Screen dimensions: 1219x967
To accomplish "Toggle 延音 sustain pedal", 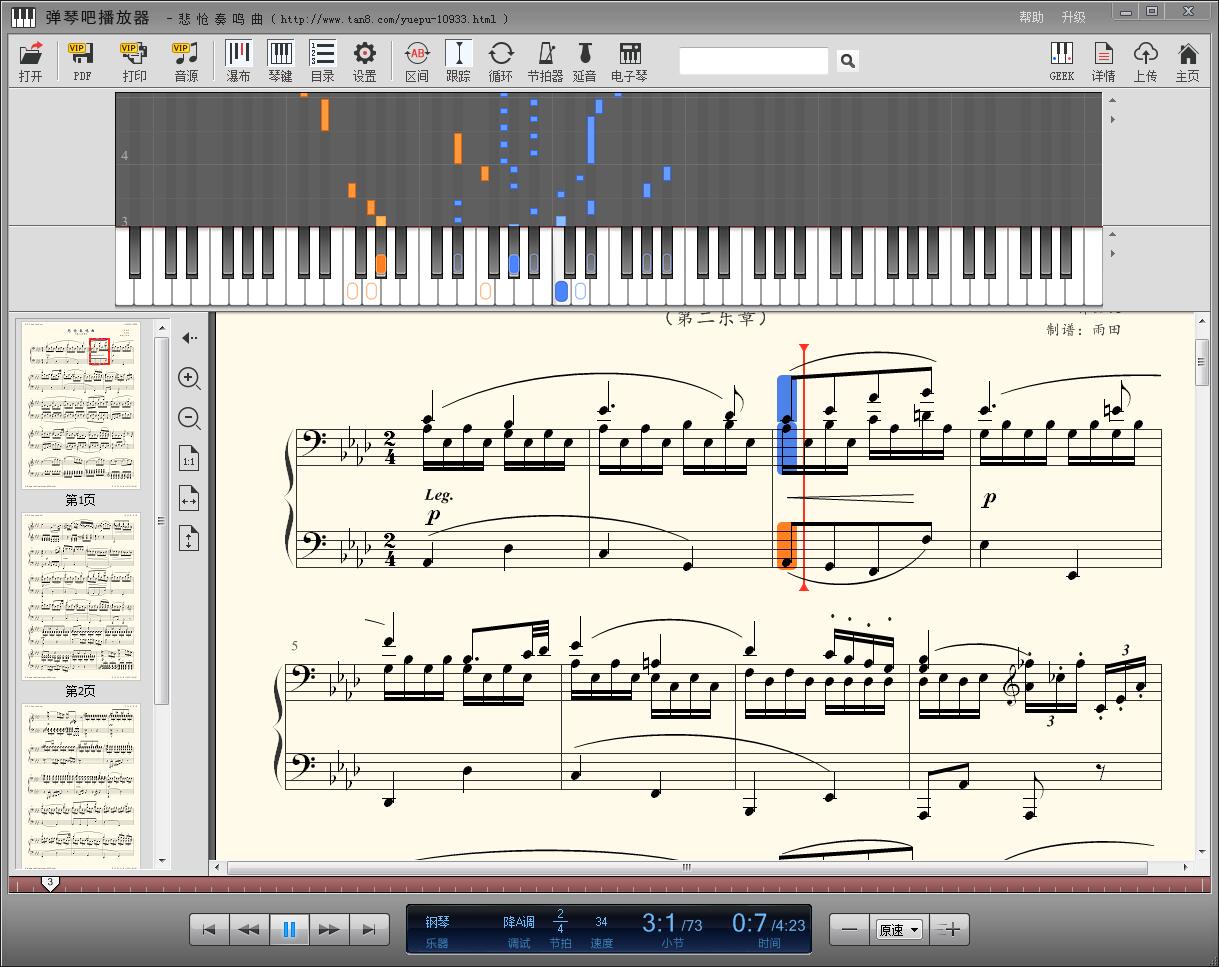I will [585, 61].
